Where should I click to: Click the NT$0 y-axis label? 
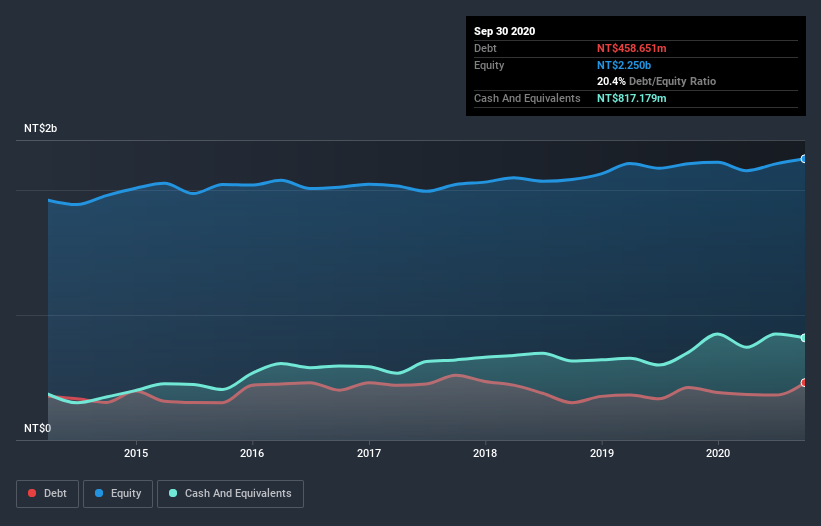click(x=38, y=428)
